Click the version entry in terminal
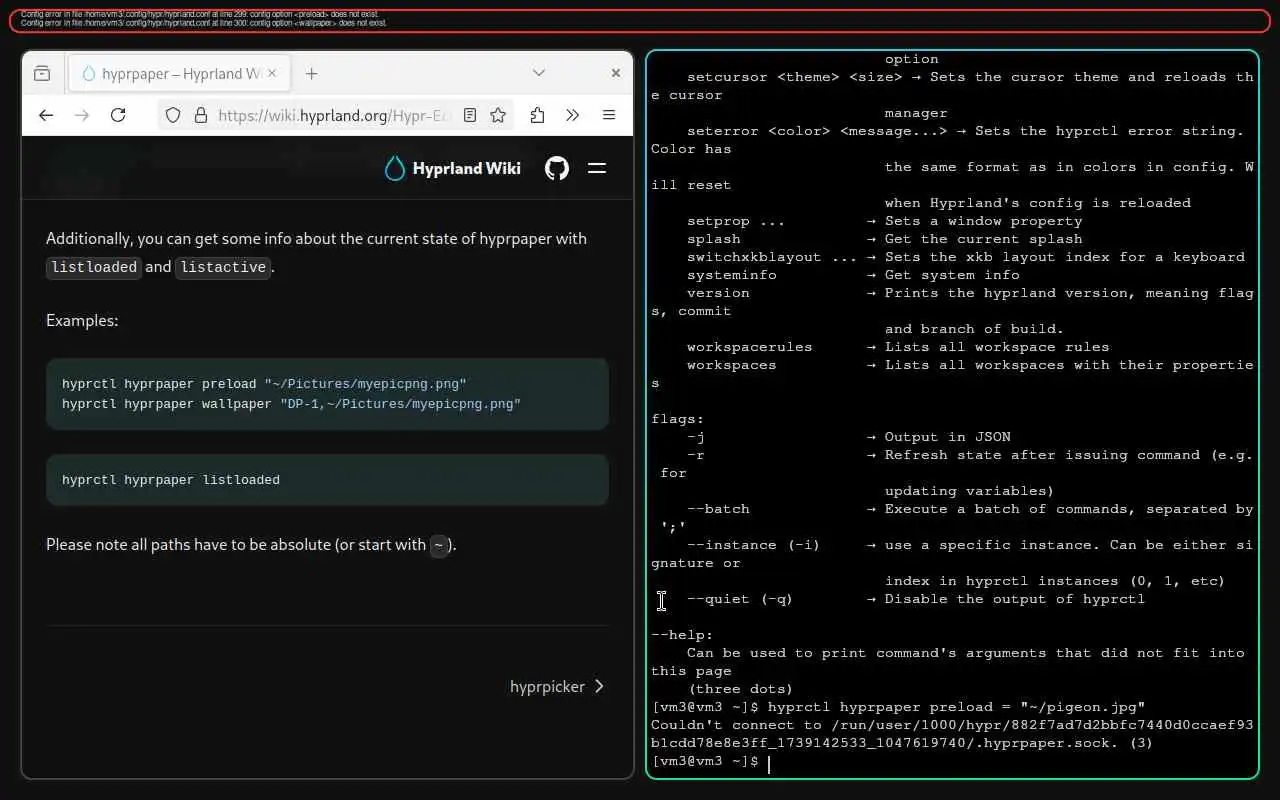Image resolution: width=1280 pixels, height=800 pixels. click(718, 293)
